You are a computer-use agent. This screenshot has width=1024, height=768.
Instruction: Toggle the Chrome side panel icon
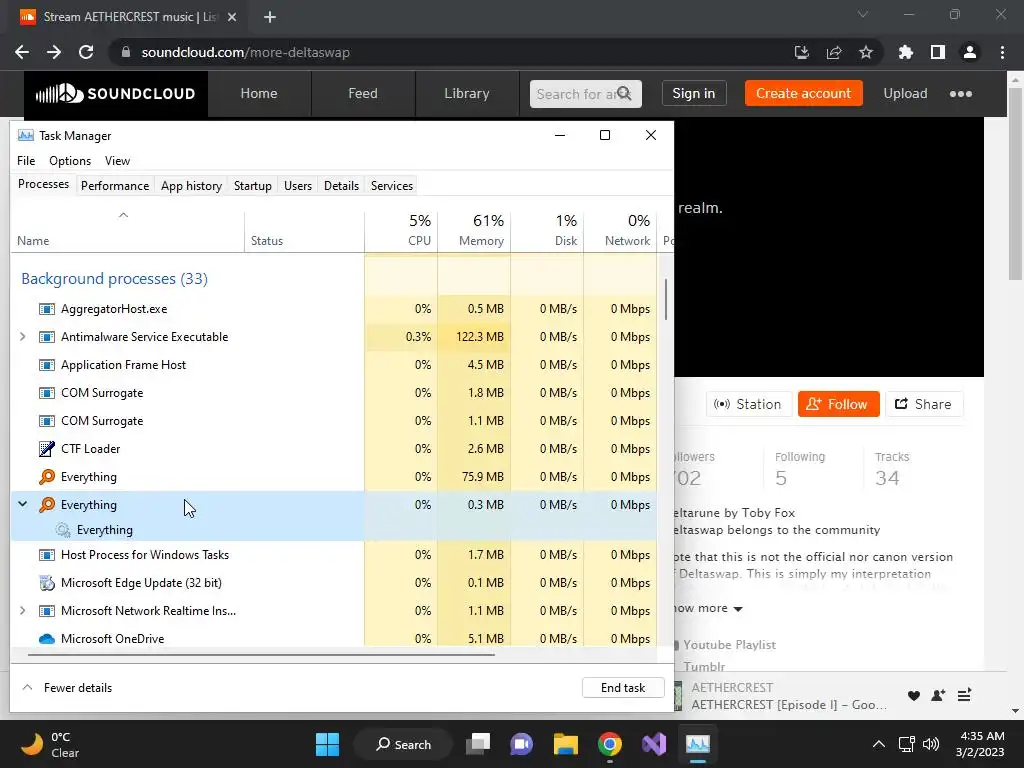pos(938,52)
